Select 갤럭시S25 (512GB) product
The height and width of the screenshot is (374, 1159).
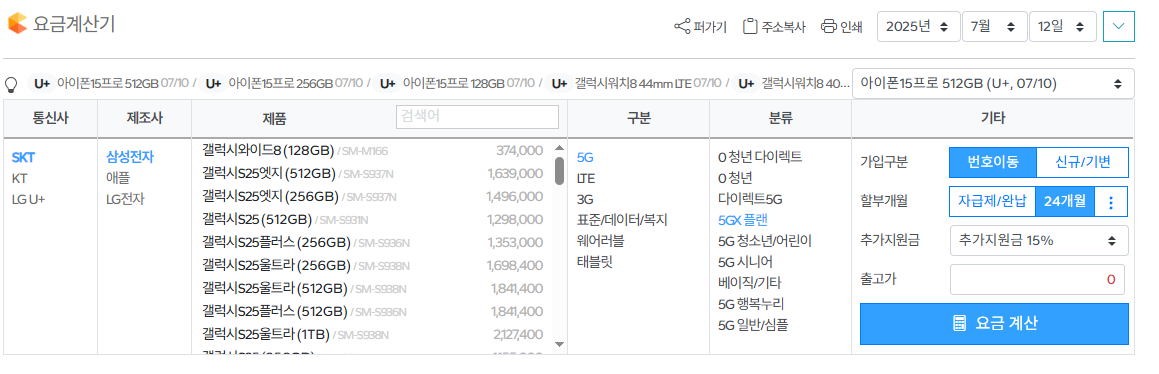click(373, 219)
